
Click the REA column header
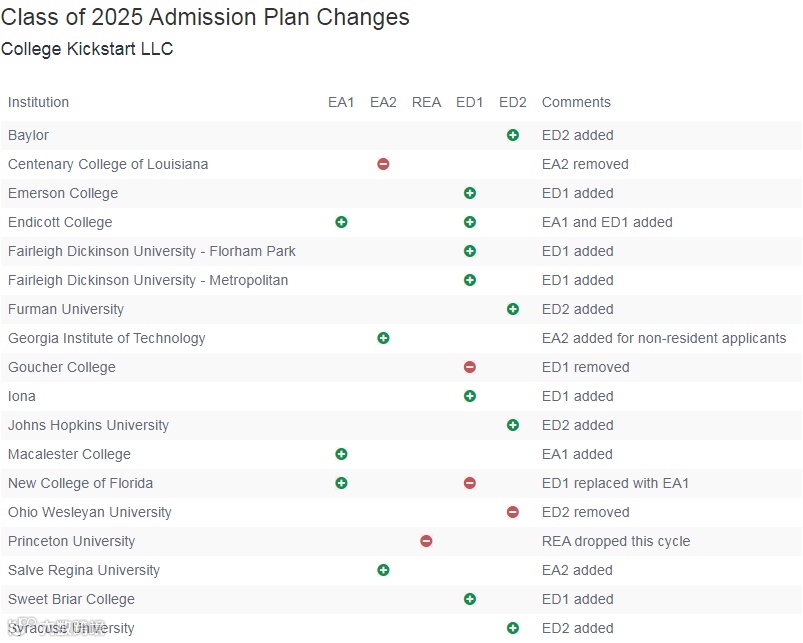click(x=426, y=102)
